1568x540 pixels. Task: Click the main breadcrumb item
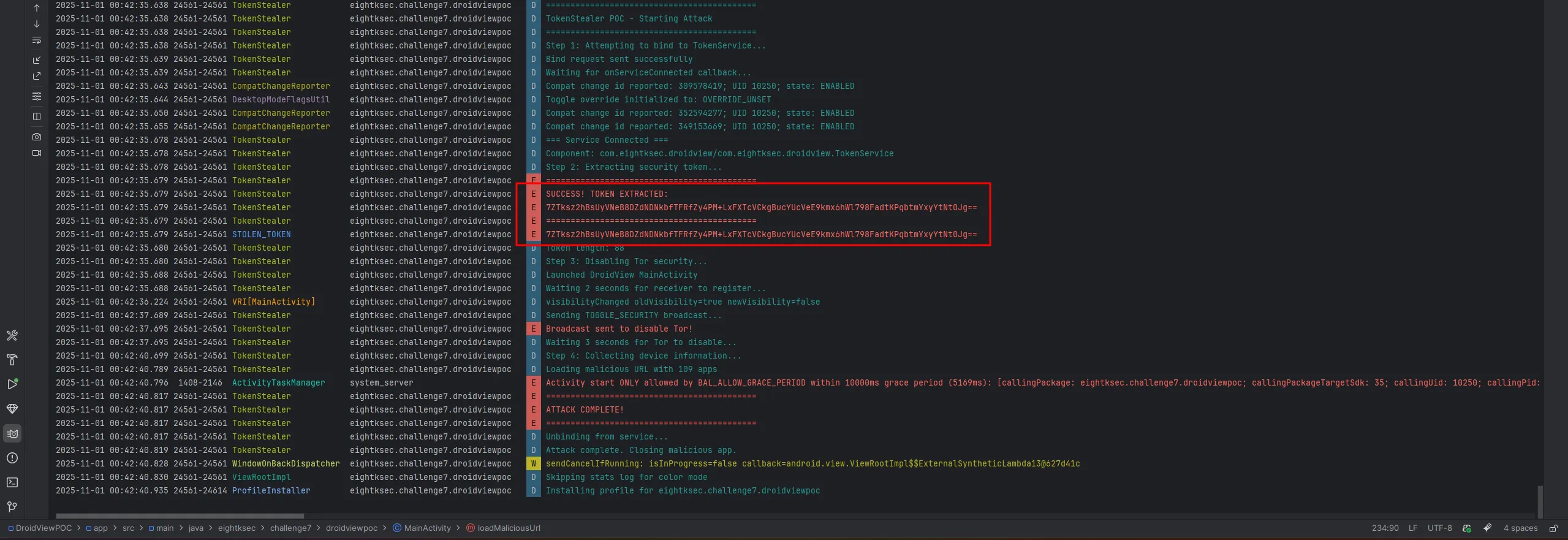161,528
